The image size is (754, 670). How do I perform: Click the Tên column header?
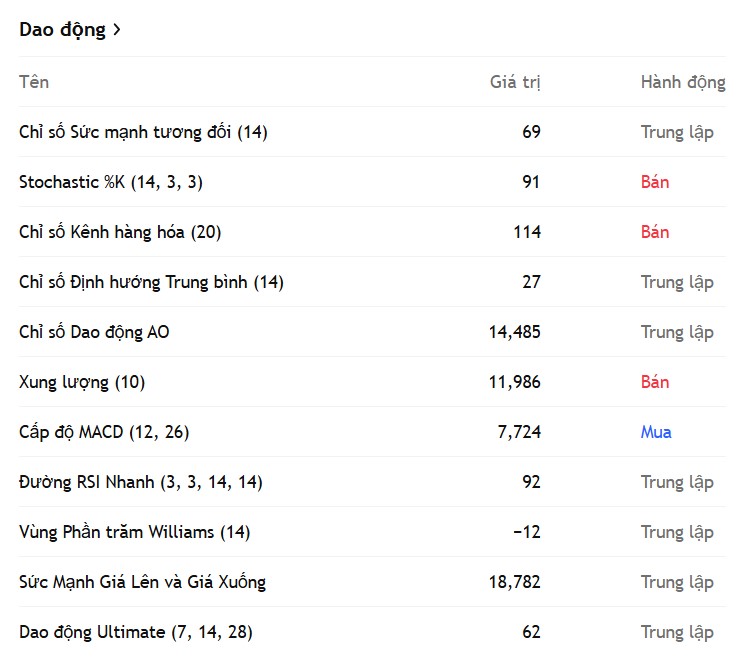[34, 82]
